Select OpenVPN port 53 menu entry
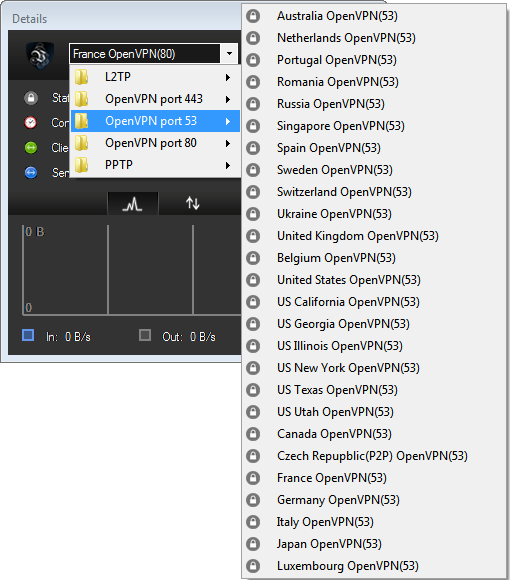The image size is (510, 580). pos(155,121)
